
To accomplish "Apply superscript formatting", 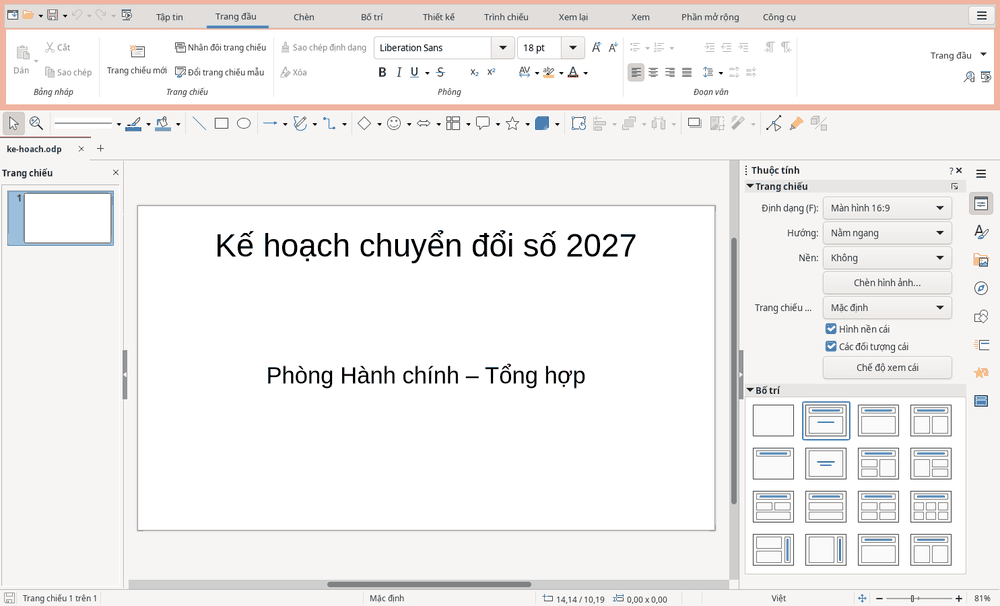I will pyautogui.click(x=491, y=72).
